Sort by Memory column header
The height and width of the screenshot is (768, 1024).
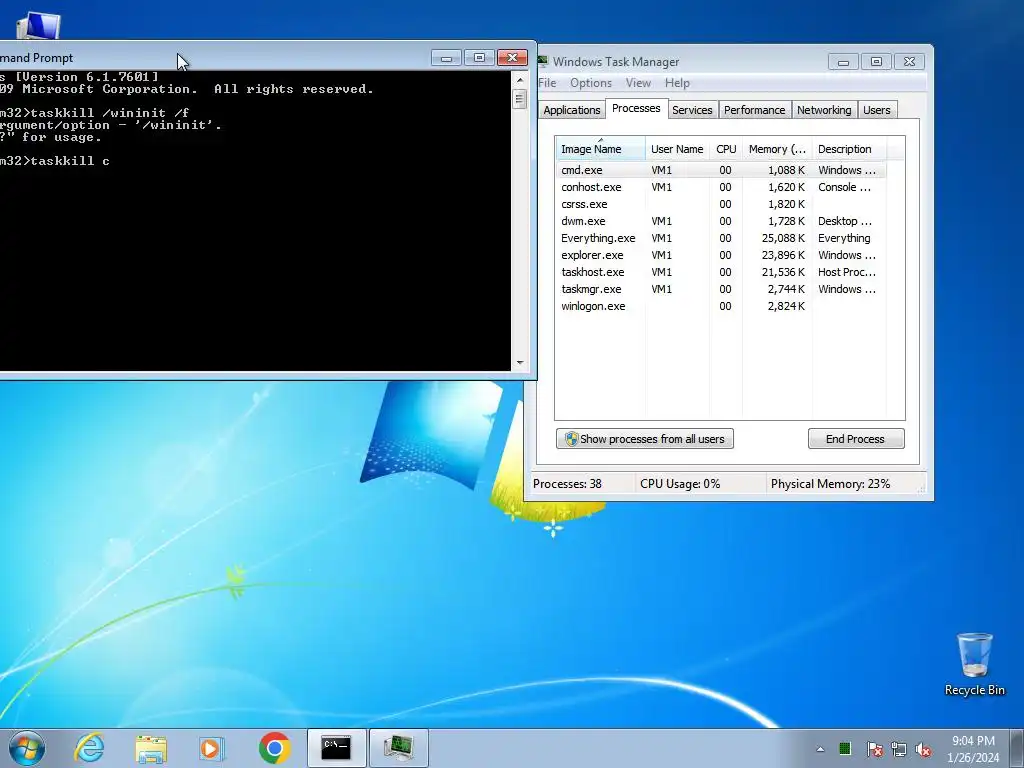pyautogui.click(x=777, y=149)
